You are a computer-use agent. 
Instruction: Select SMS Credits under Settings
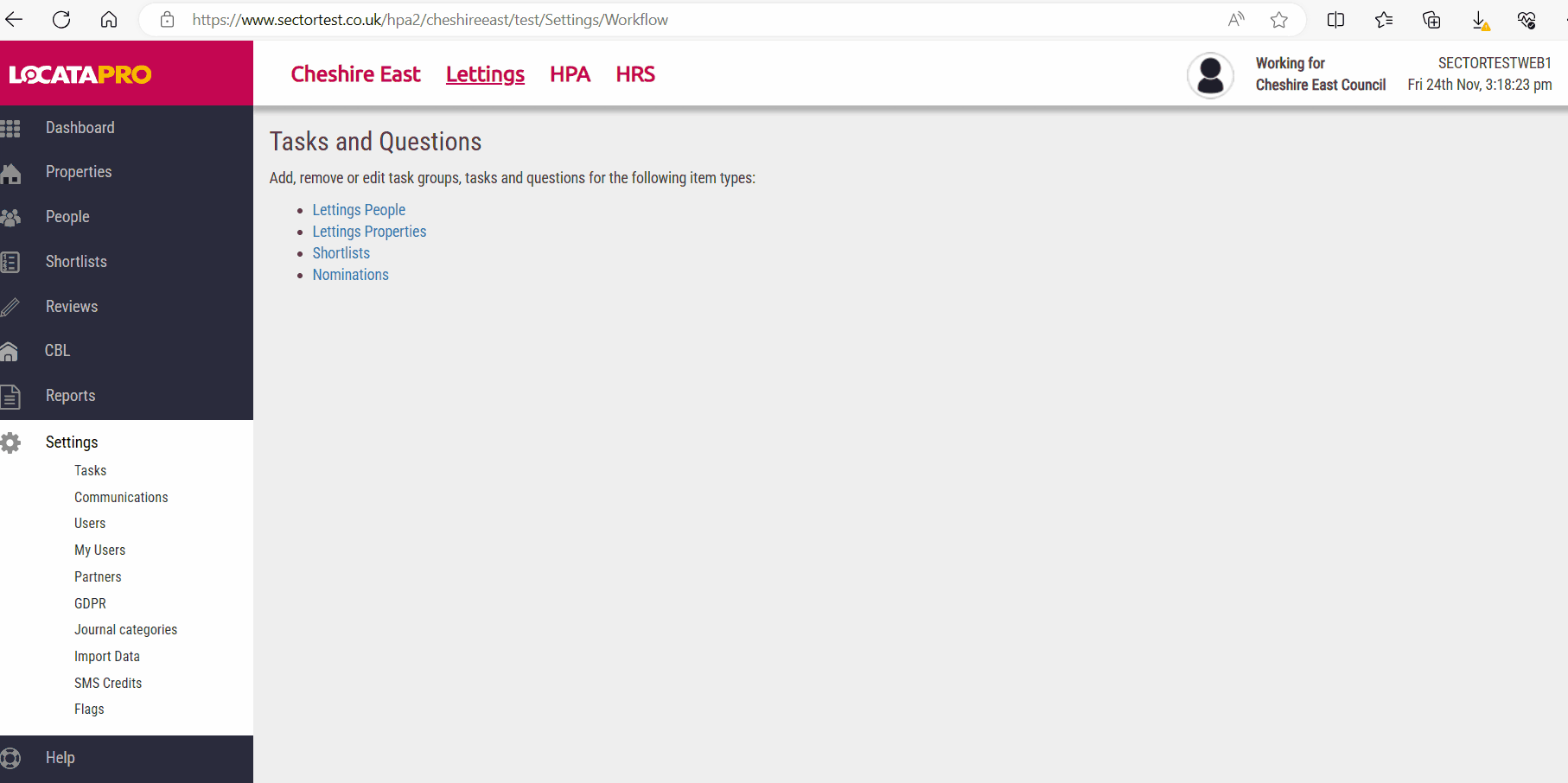point(108,684)
